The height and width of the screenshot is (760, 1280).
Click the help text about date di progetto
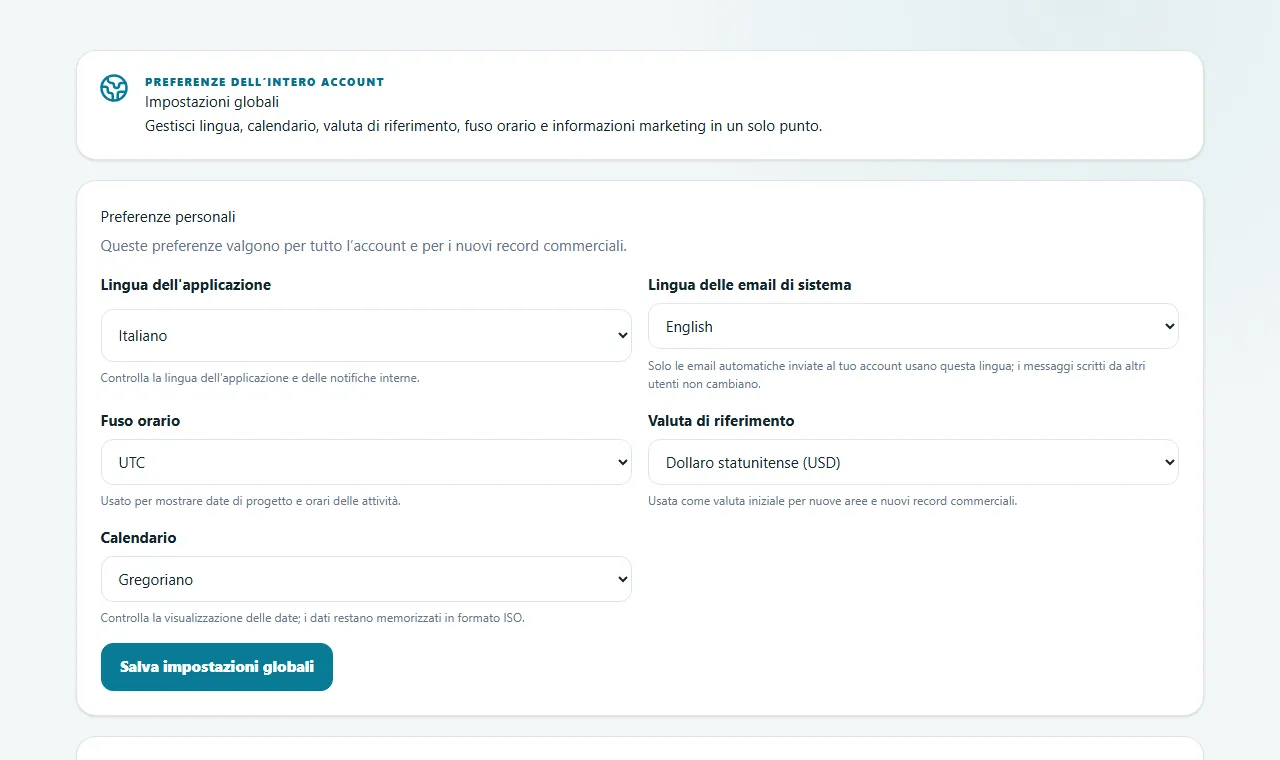click(x=251, y=501)
